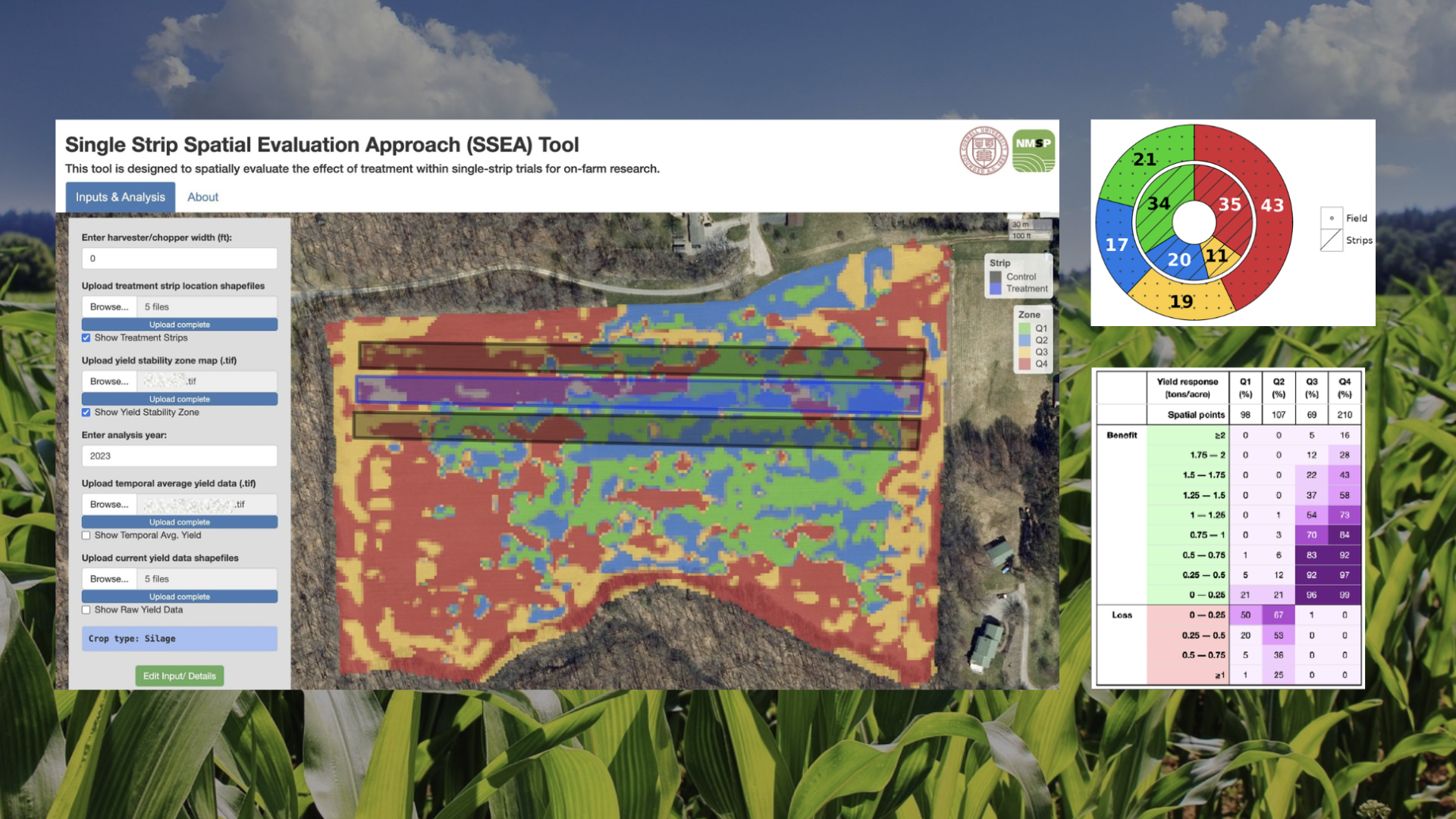The image size is (1456, 819).
Task: Open the About tab
Action: [x=202, y=197]
